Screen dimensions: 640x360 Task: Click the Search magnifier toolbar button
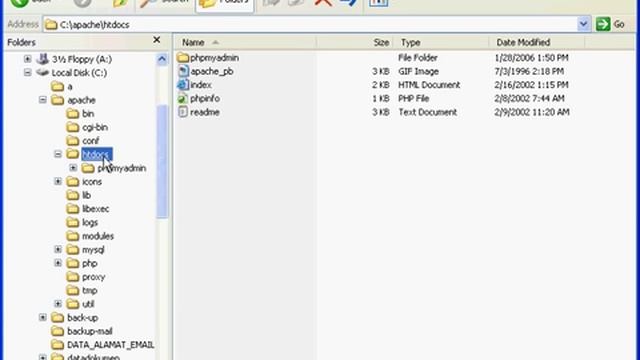coord(164,4)
